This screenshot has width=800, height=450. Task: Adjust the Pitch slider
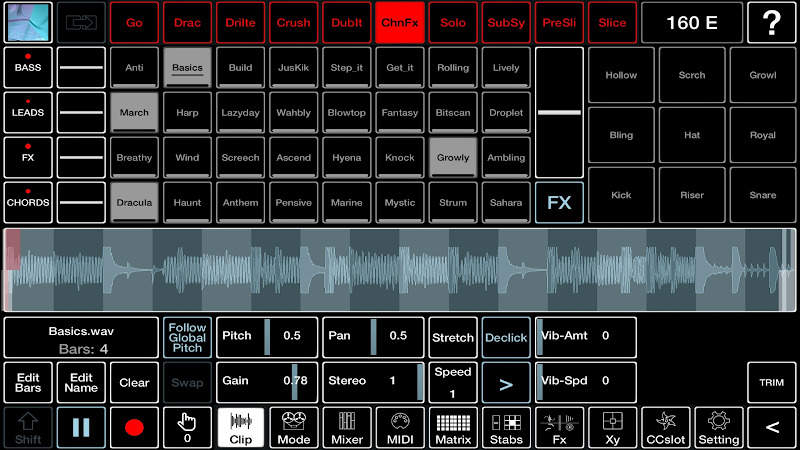click(x=267, y=338)
